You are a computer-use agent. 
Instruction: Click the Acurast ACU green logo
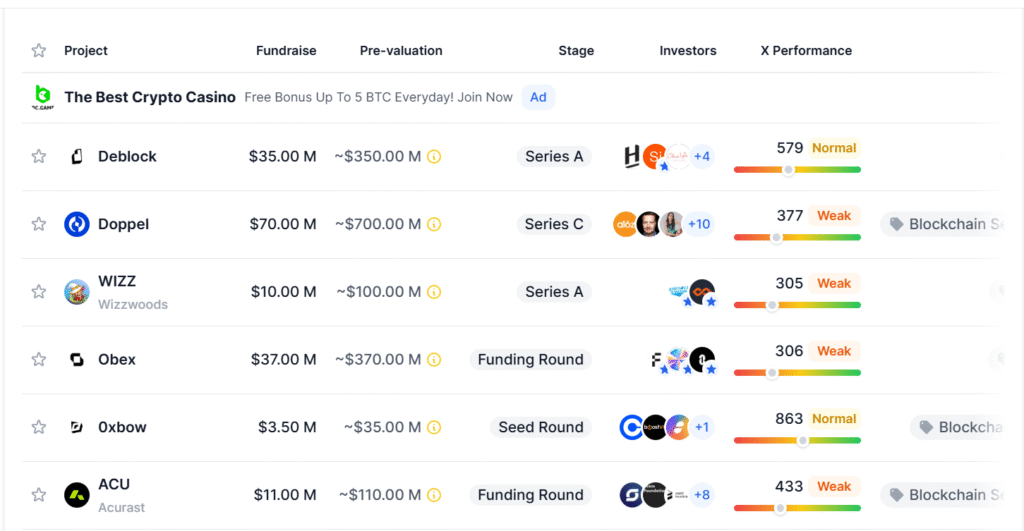click(77, 494)
